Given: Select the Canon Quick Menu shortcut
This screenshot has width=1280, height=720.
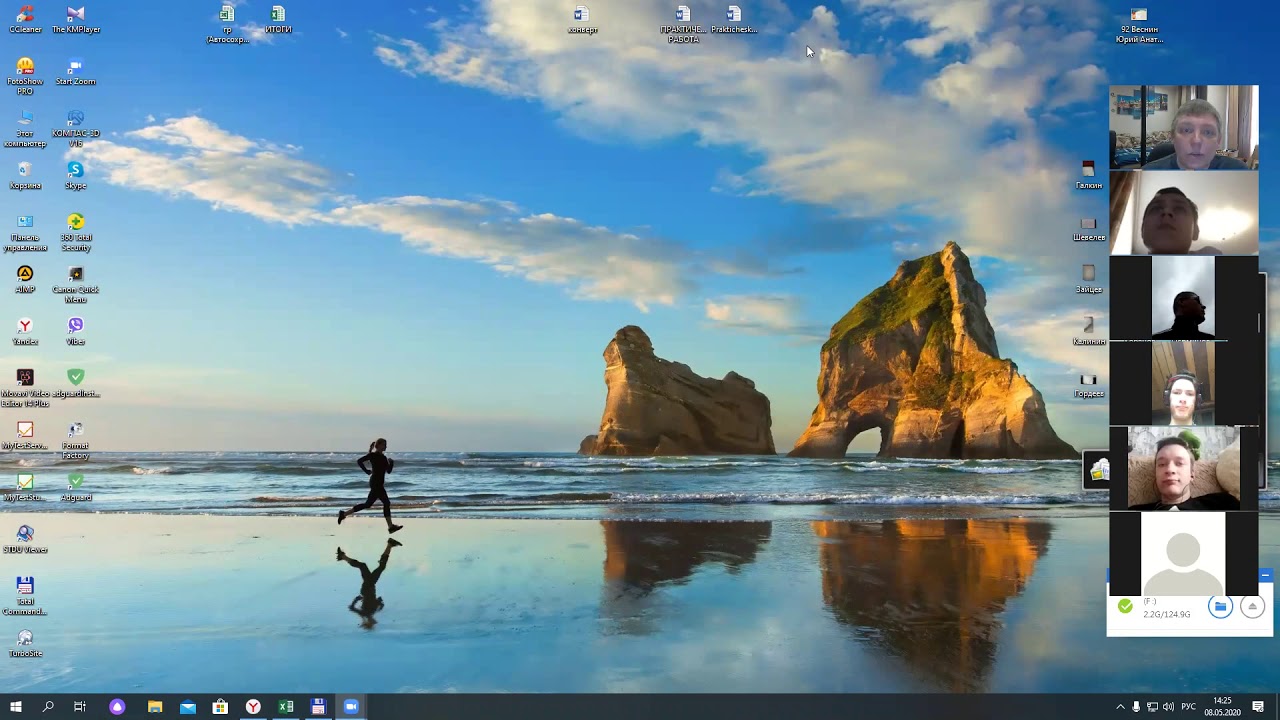Looking at the screenshot, I should [76, 284].
